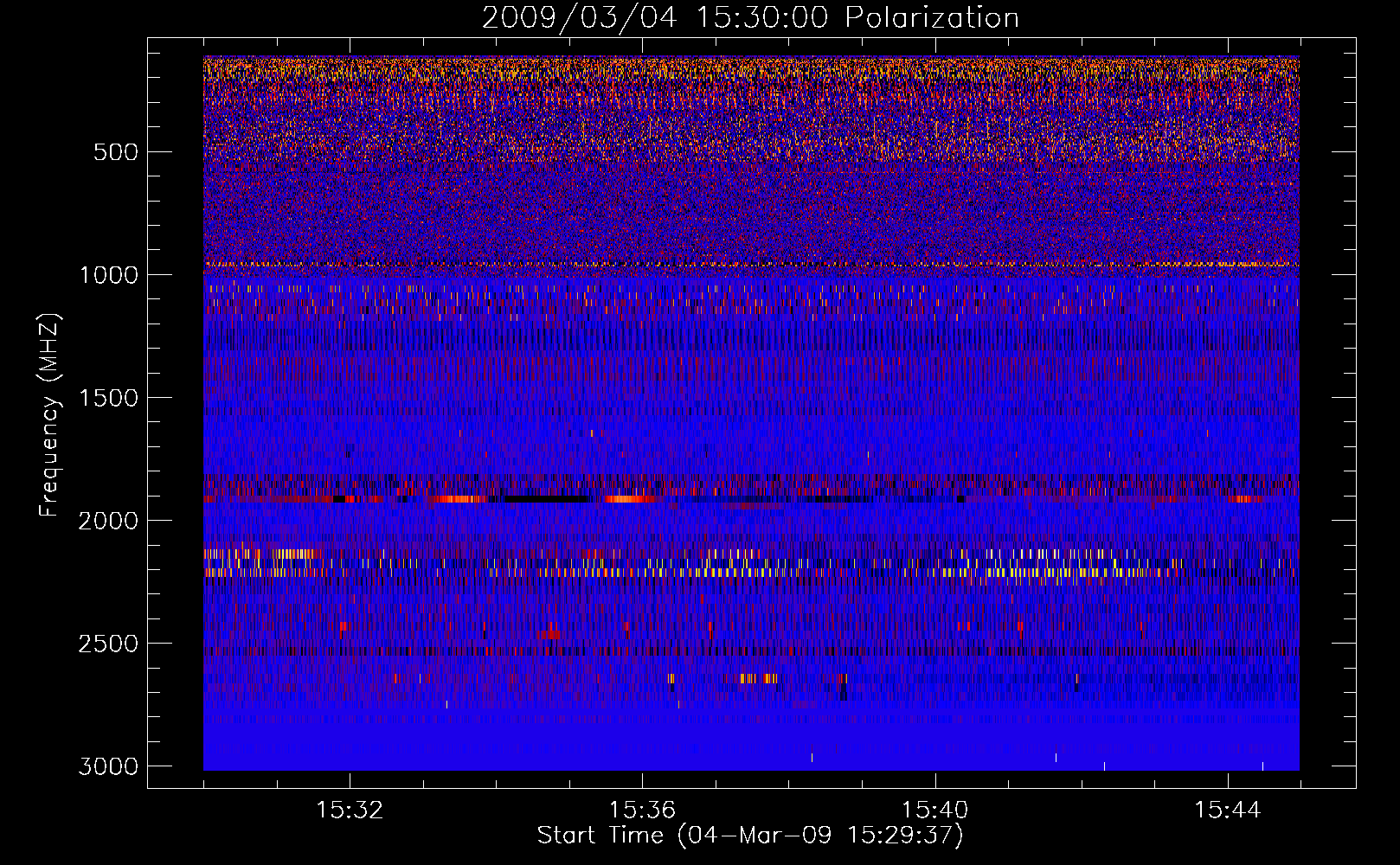Click the 15:32 time tick label

tap(350, 811)
